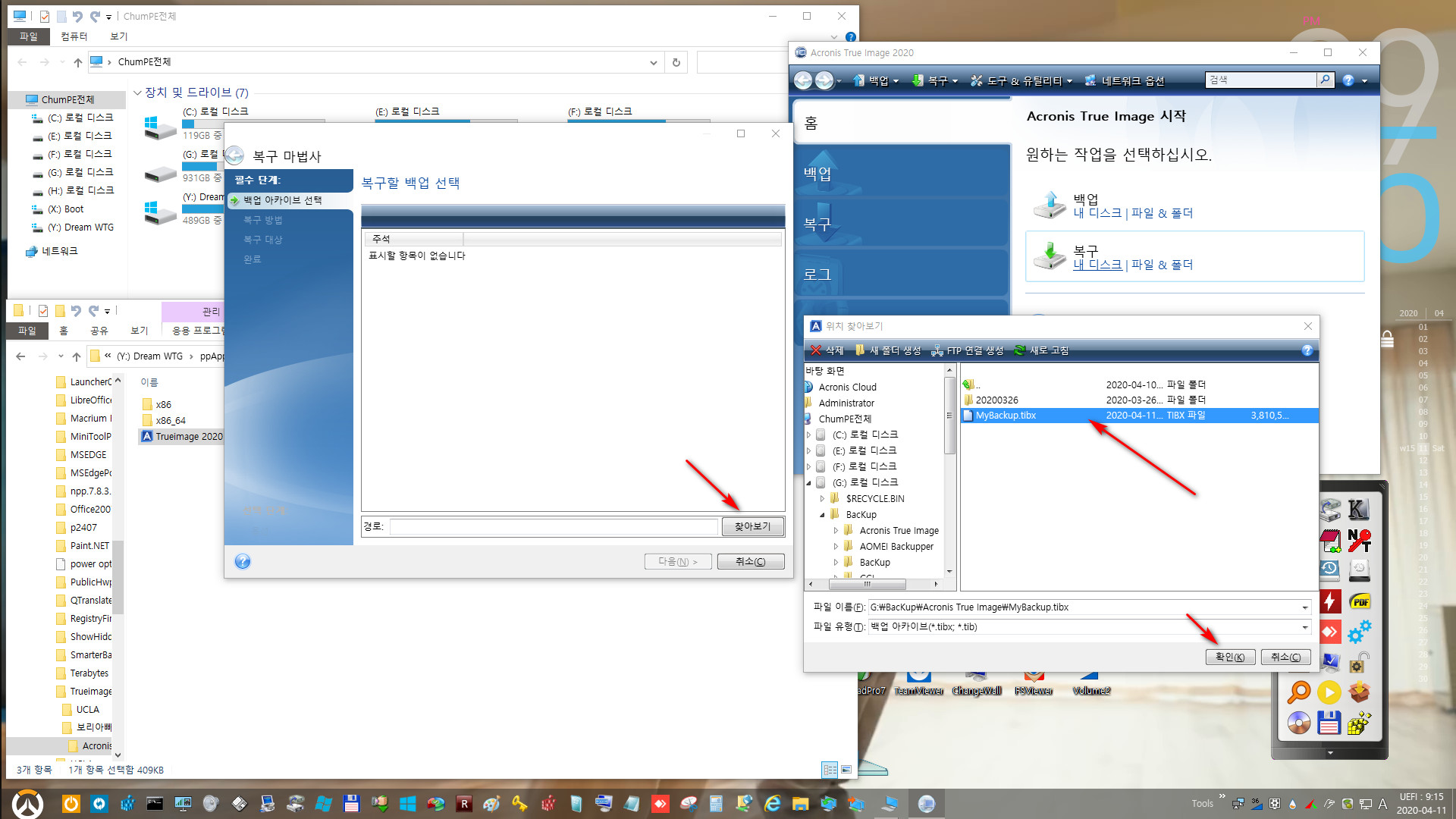Select the 복구 sidebar tab in Acronis
The image size is (1456, 819).
coord(902,224)
